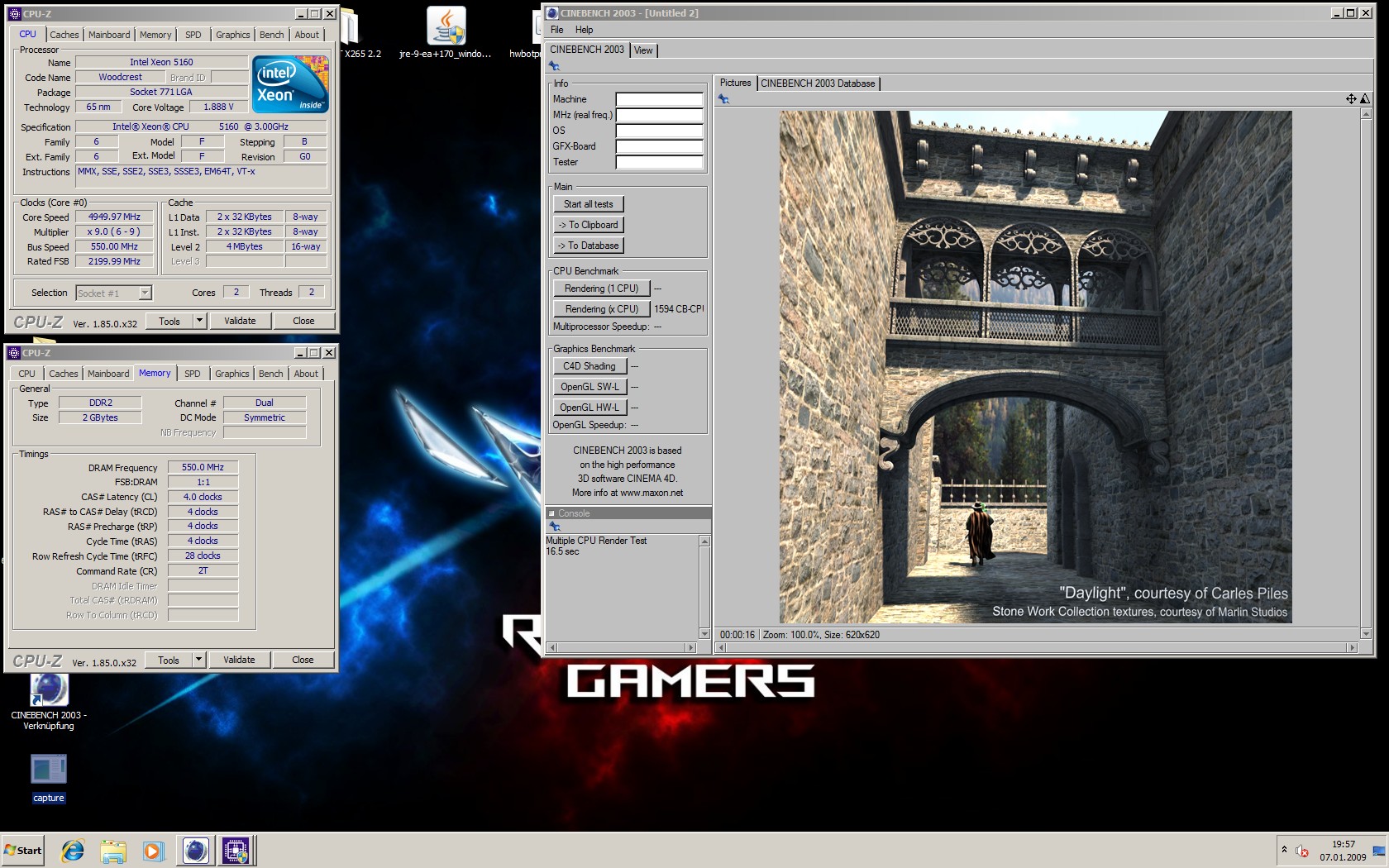Switch to the CINEBENCH 2003 Database tab
Screen dimensions: 1389x868
coord(818,83)
